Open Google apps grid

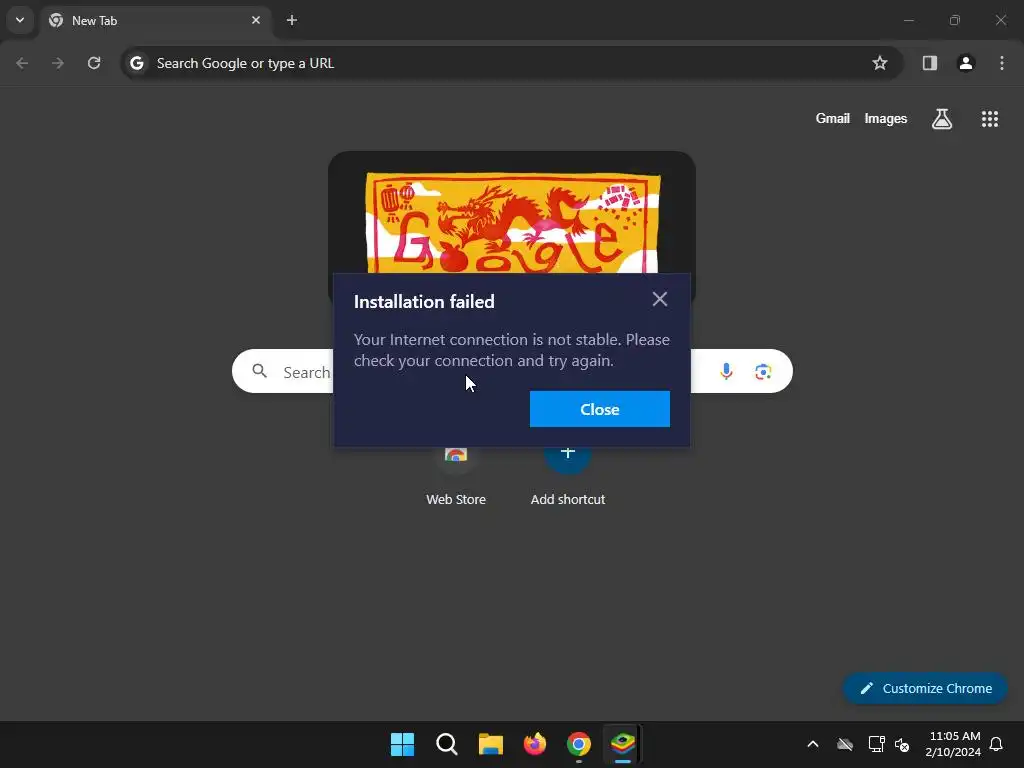point(989,119)
